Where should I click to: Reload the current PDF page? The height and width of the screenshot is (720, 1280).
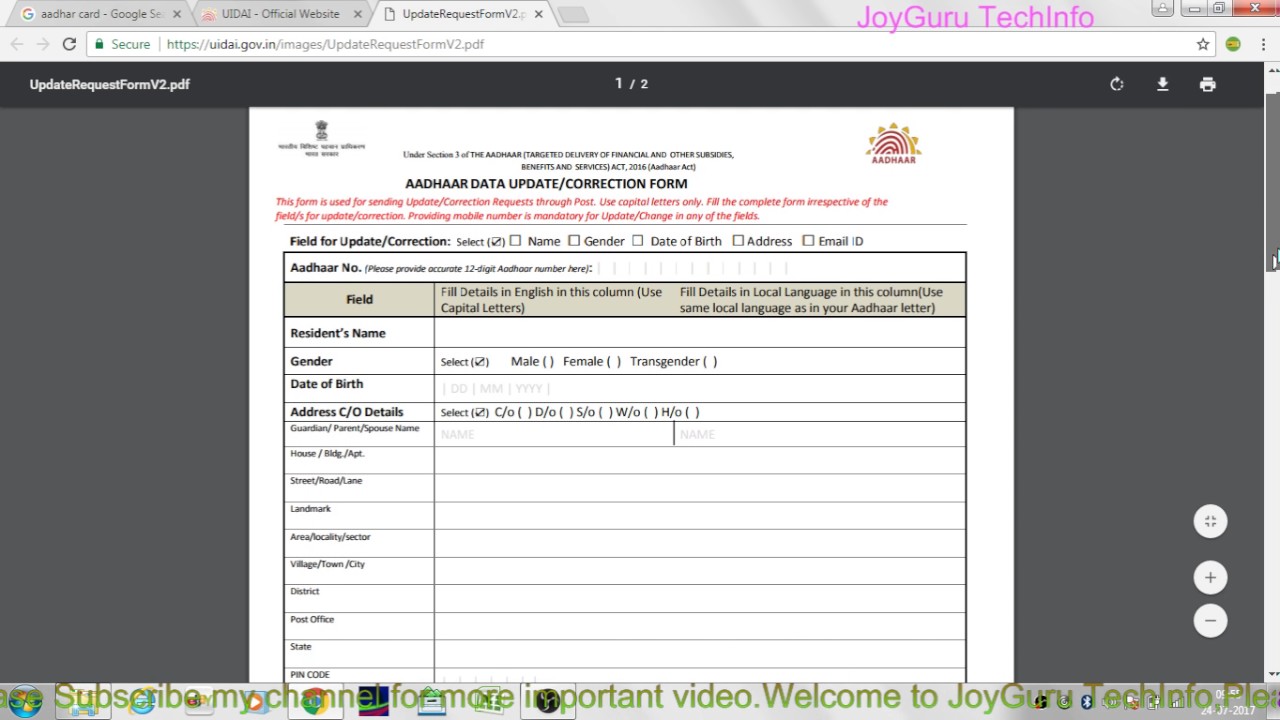coord(69,44)
